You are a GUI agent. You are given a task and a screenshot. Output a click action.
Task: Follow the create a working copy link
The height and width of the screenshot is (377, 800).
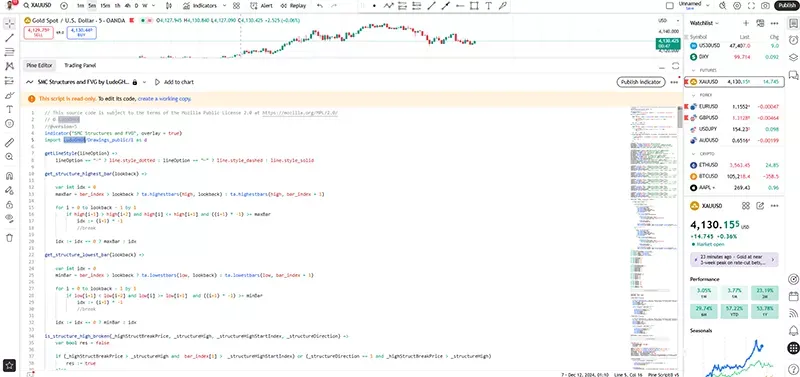tap(164, 99)
